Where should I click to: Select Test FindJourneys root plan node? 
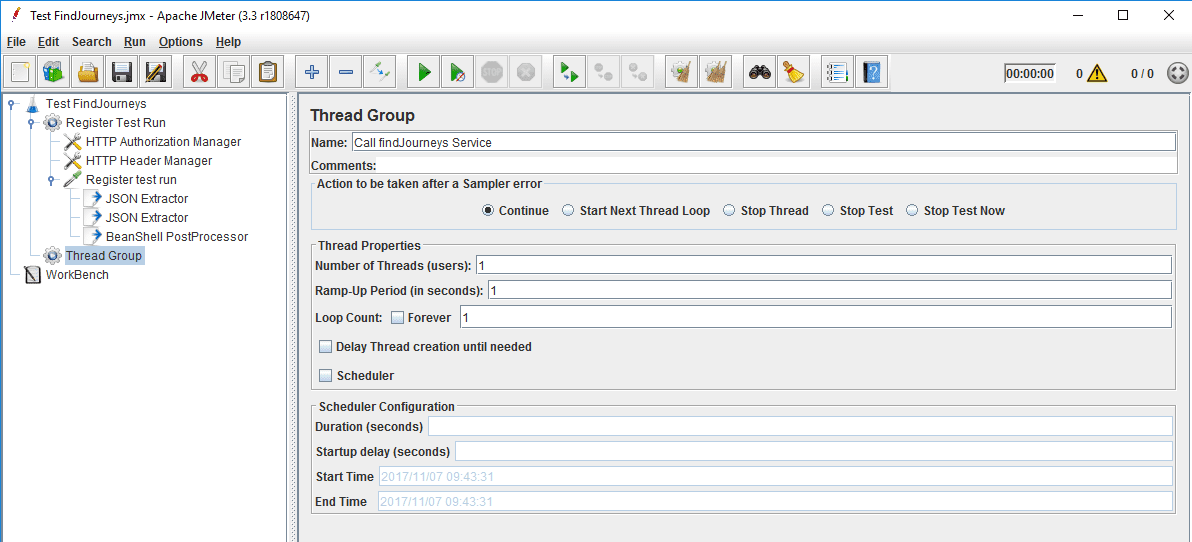pos(96,103)
